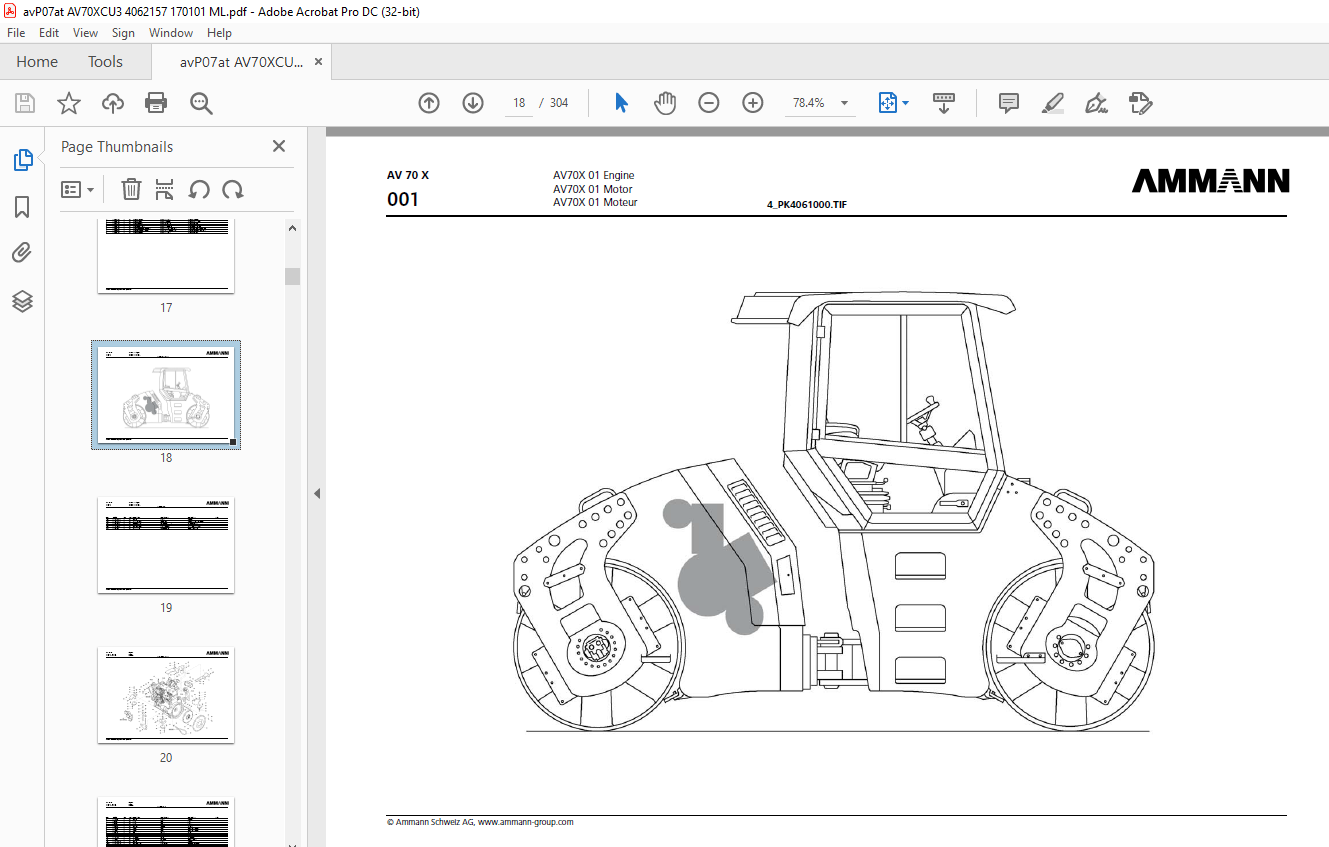Open the fit page options icon

point(888,103)
